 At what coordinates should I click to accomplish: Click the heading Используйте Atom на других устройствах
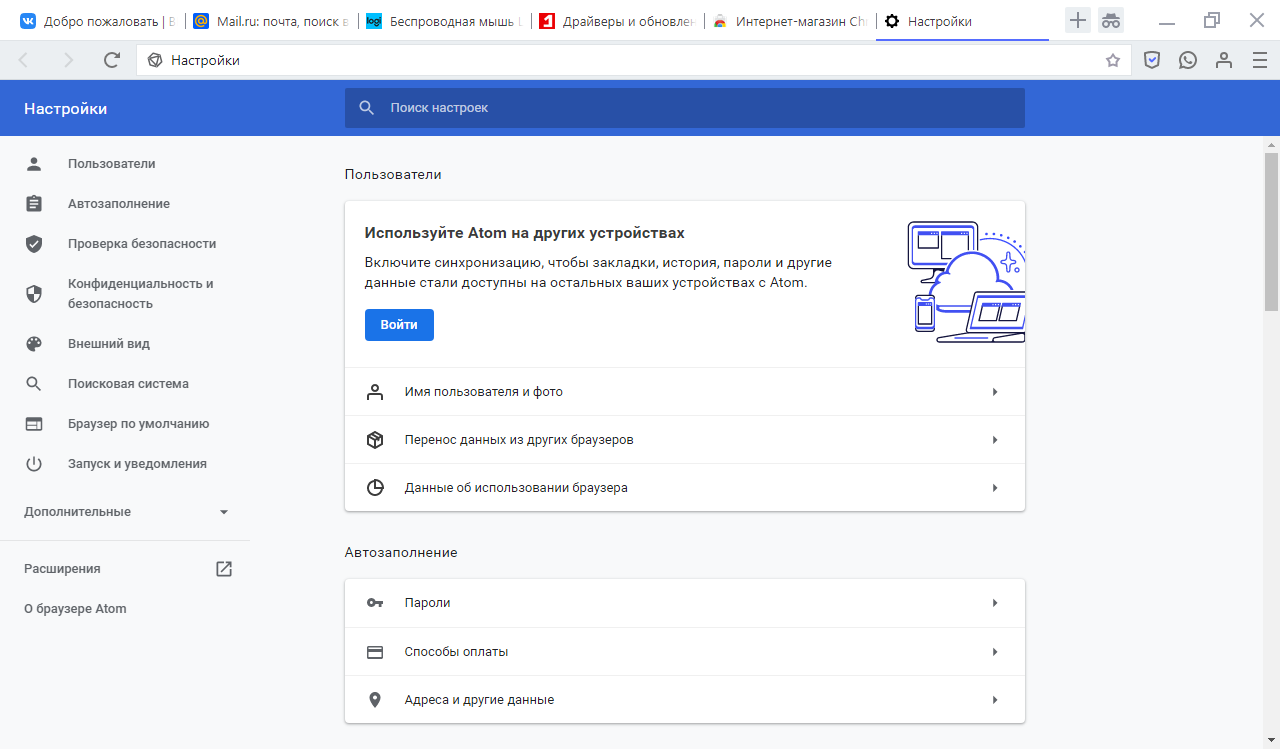(525, 233)
